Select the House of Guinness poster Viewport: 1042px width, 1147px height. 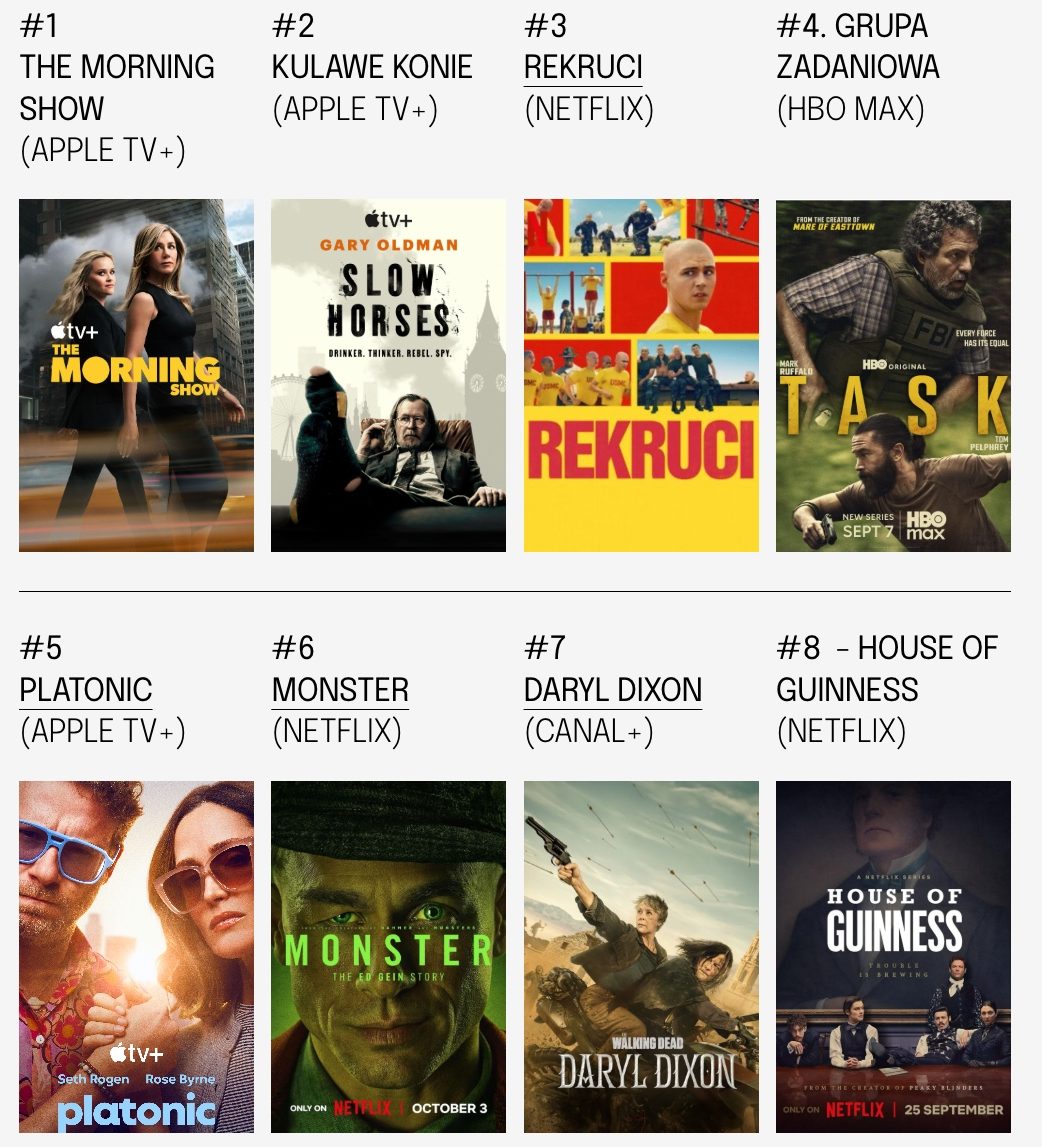coord(893,957)
